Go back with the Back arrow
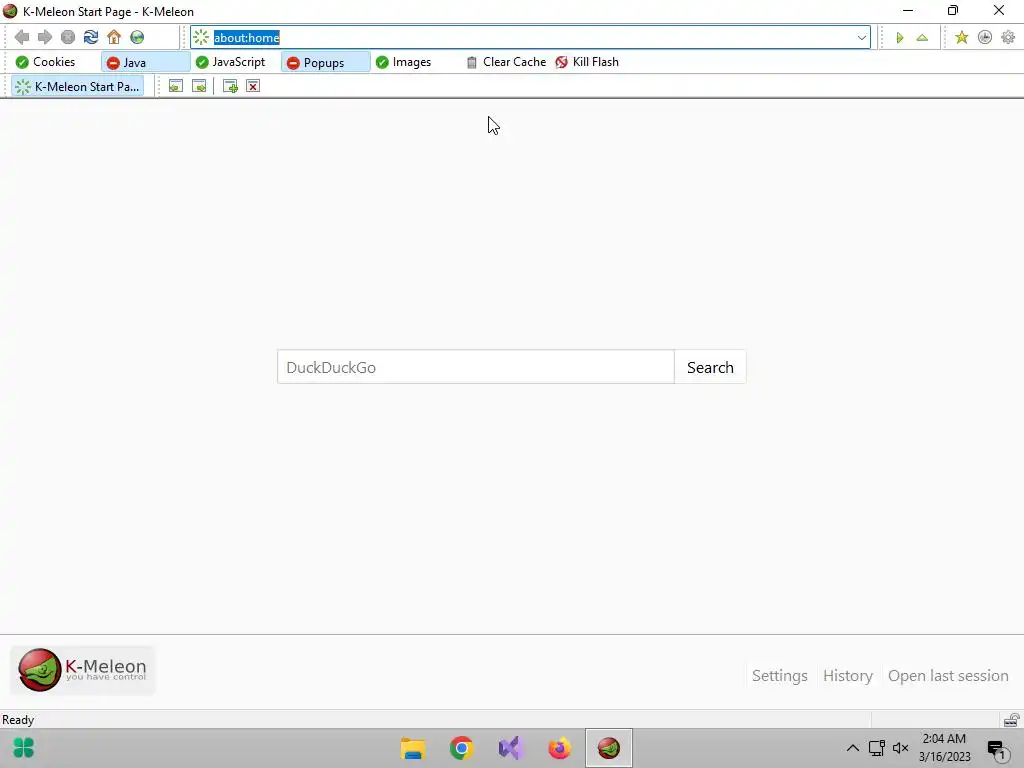The image size is (1024, 768). click(x=22, y=37)
